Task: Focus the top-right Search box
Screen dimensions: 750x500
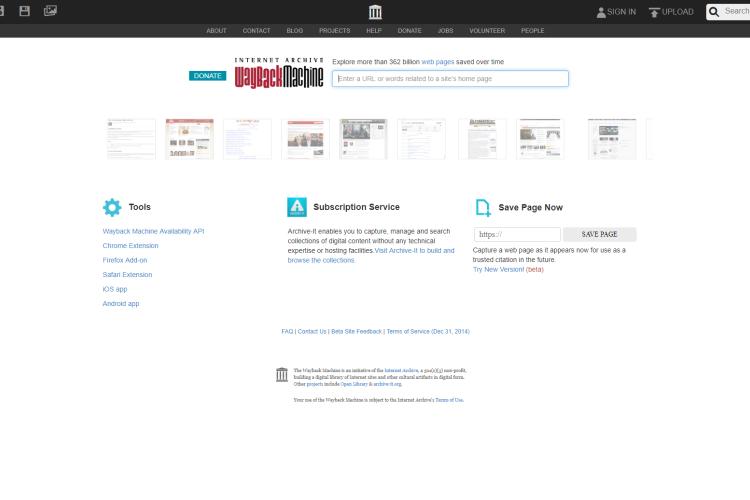Action: click(728, 11)
